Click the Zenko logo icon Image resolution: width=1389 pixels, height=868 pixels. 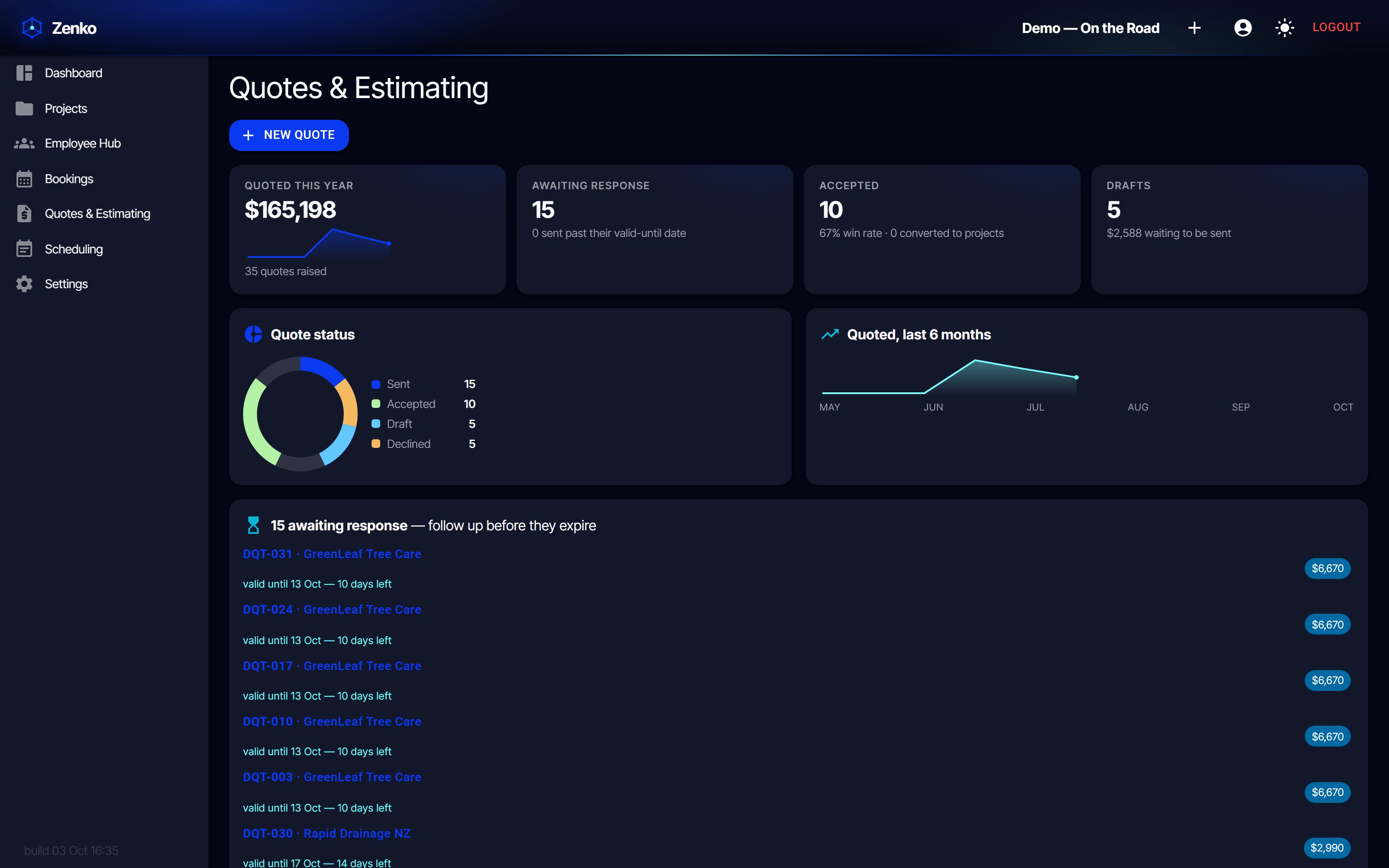[x=32, y=27]
